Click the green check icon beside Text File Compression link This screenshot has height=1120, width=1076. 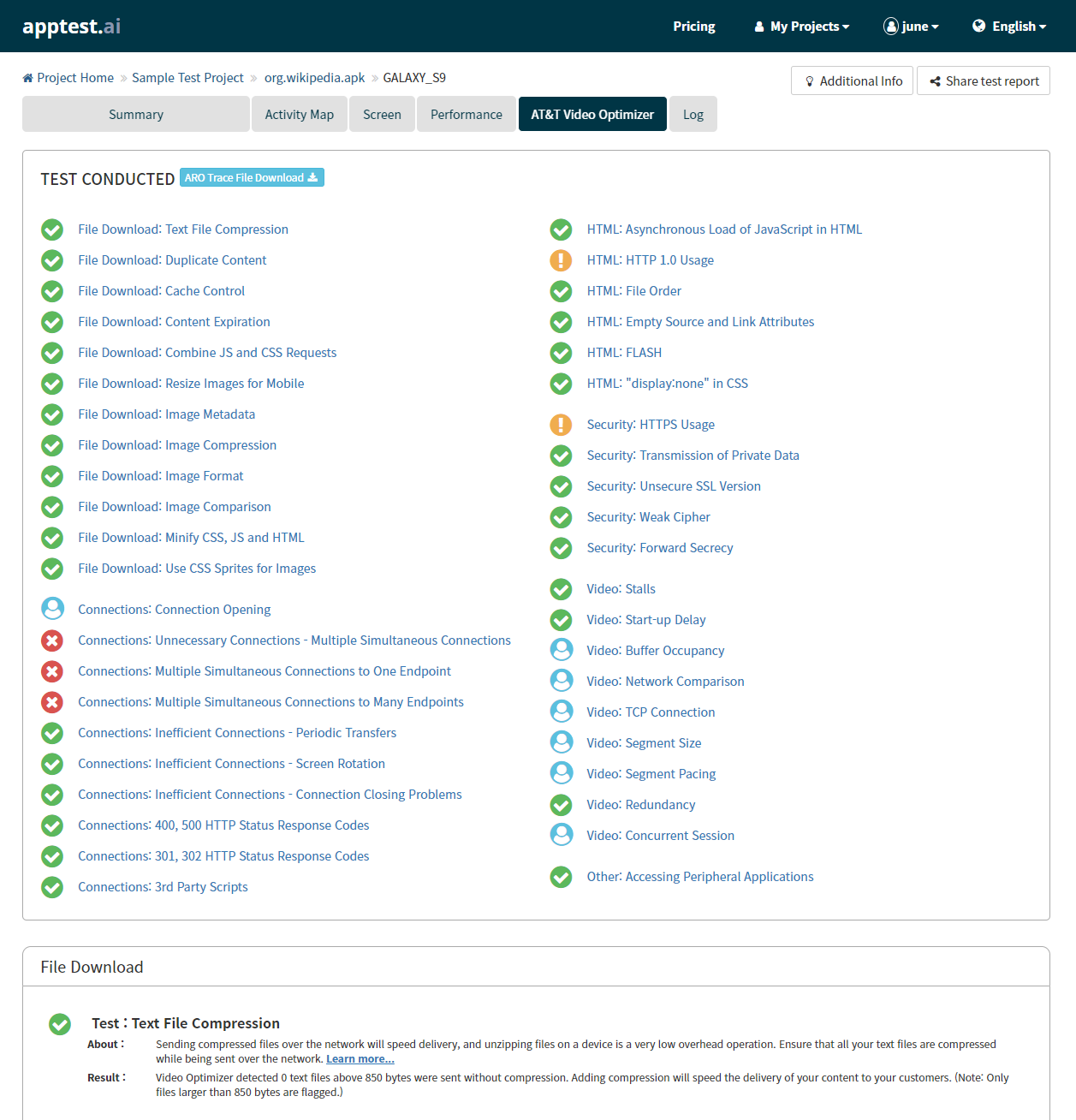point(52,229)
